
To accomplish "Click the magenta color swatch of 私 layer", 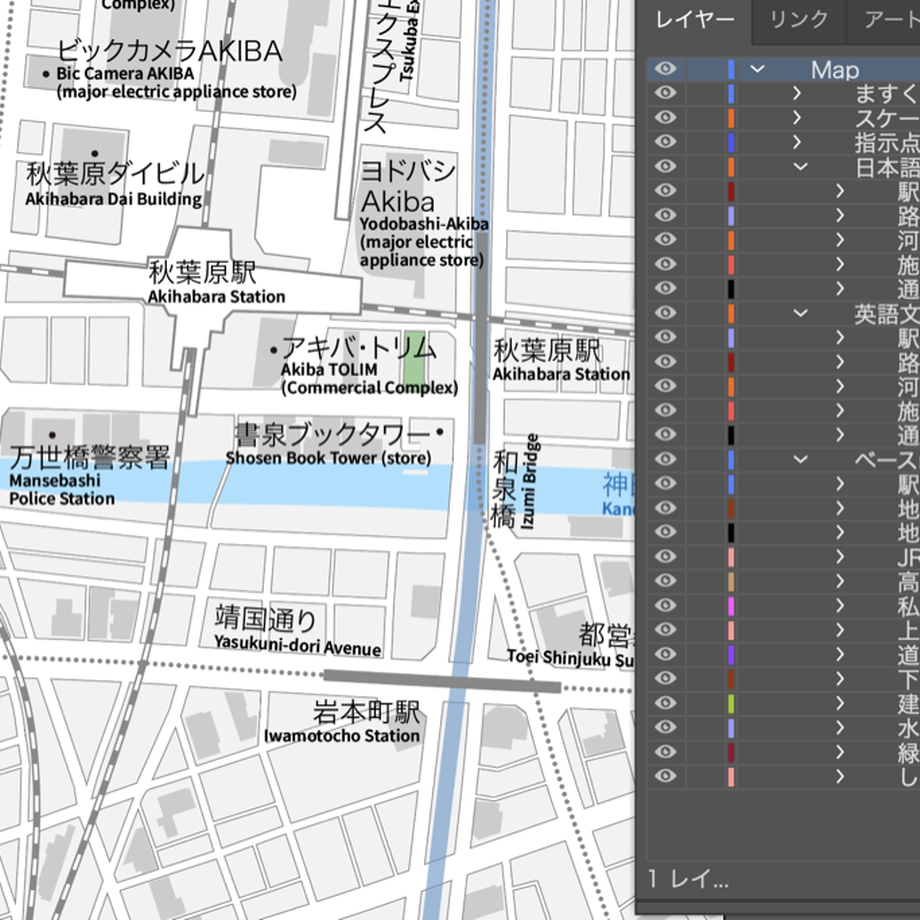I will (731, 606).
